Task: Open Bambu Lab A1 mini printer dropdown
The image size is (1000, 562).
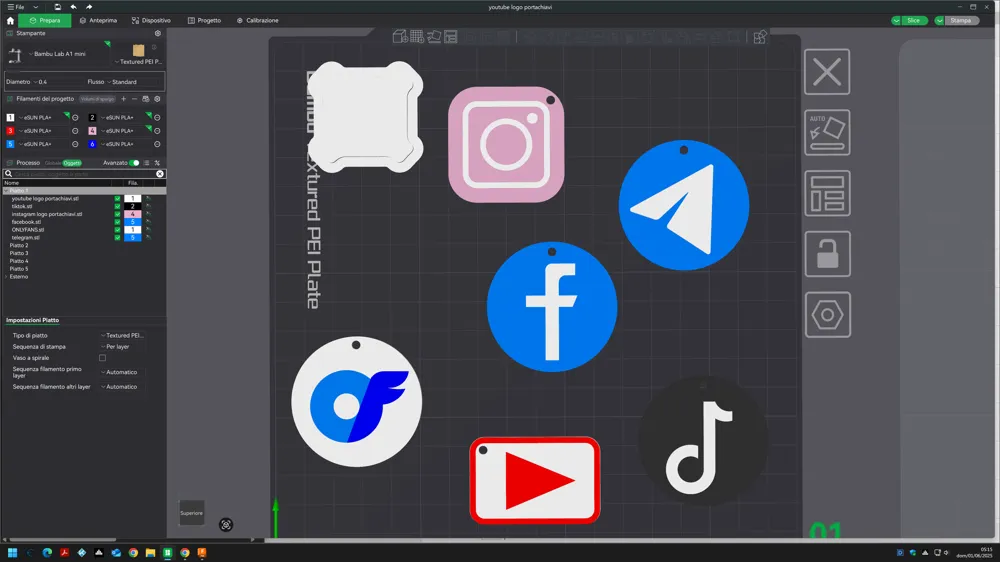Action: click(x=59, y=54)
